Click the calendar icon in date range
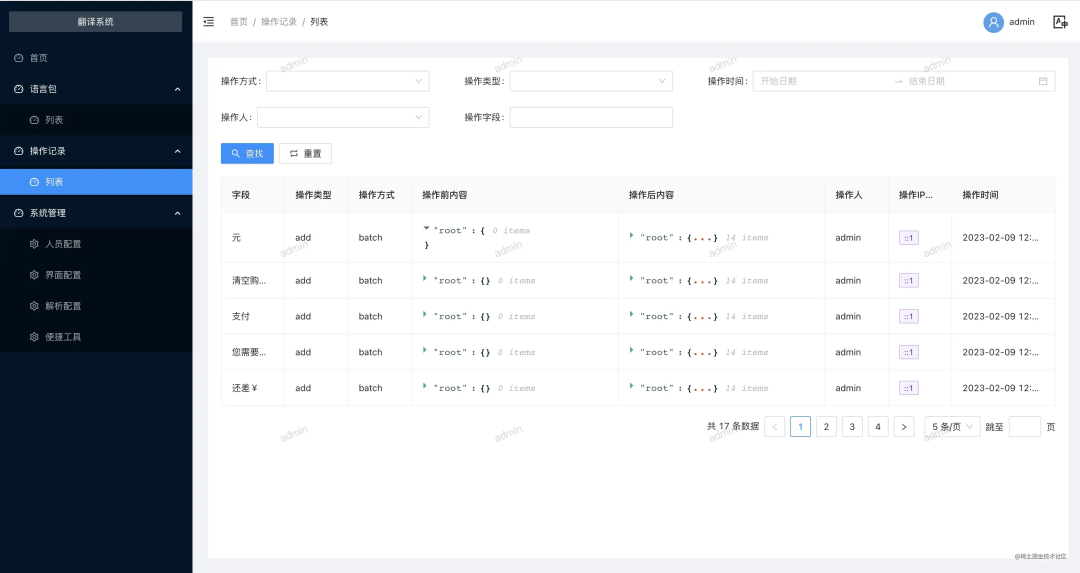This screenshot has width=1080, height=573. click(1043, 81)
